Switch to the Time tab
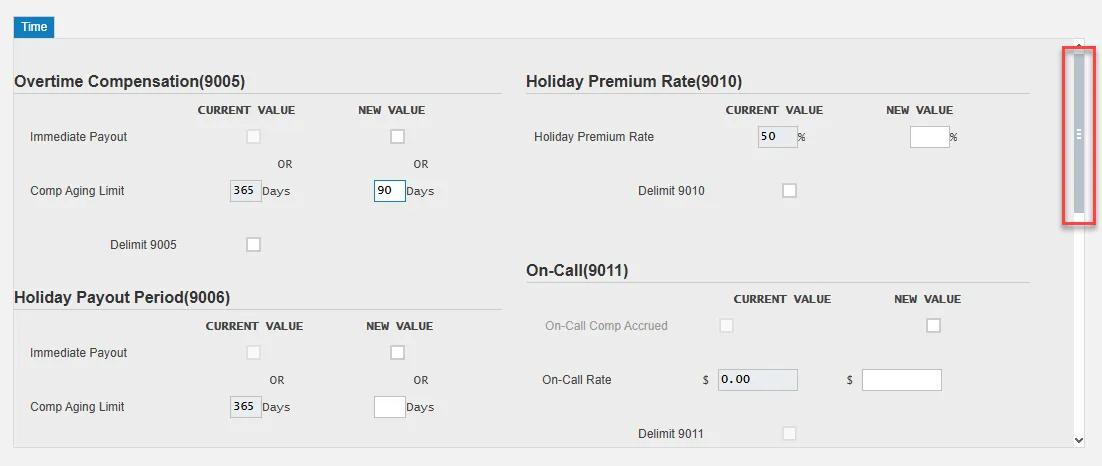 coord(34,27)
